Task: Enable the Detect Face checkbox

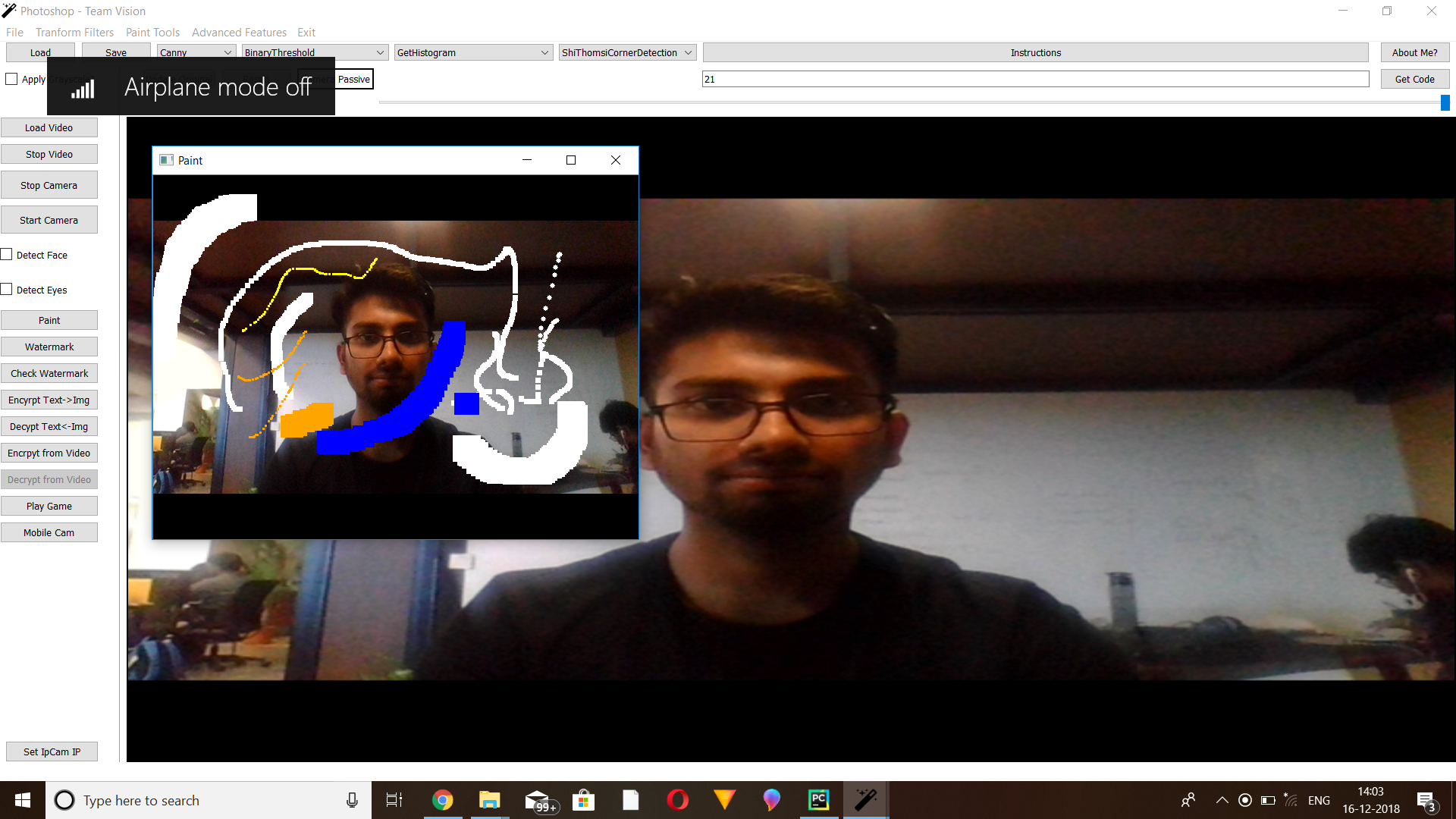Action: tap(7, 255)
